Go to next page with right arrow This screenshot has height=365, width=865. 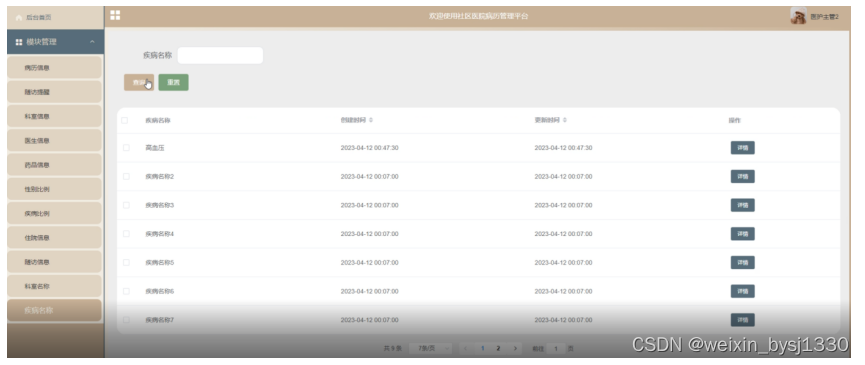[515, 348]
